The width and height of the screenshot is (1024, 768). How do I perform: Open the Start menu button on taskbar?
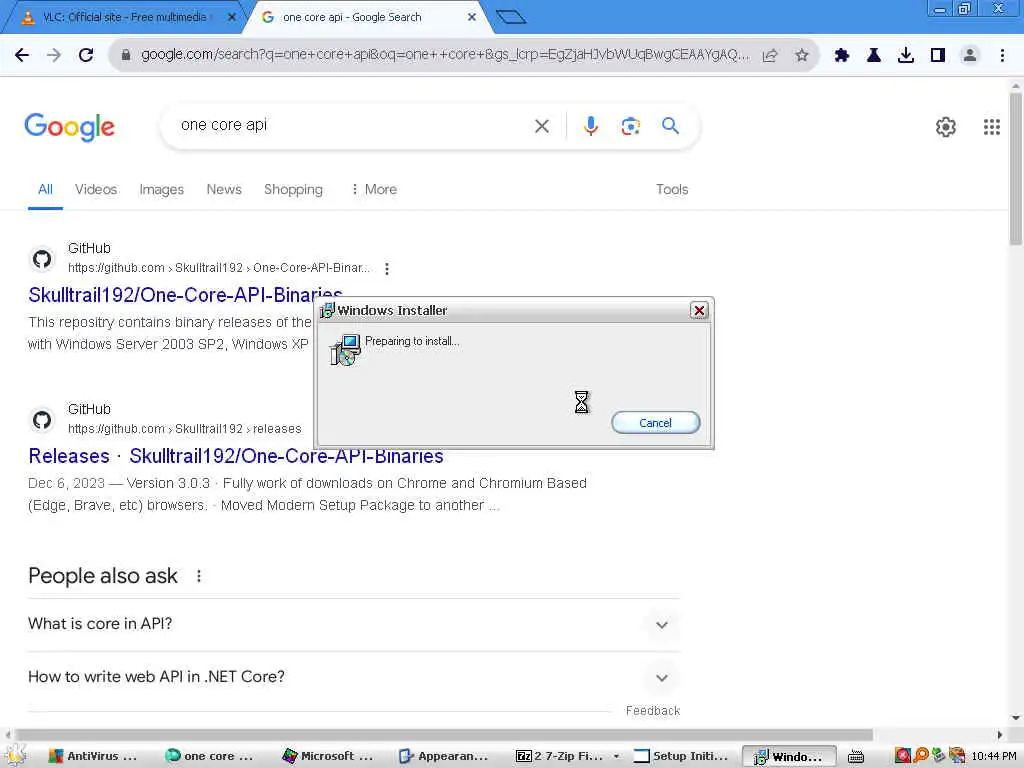[14, 755]
